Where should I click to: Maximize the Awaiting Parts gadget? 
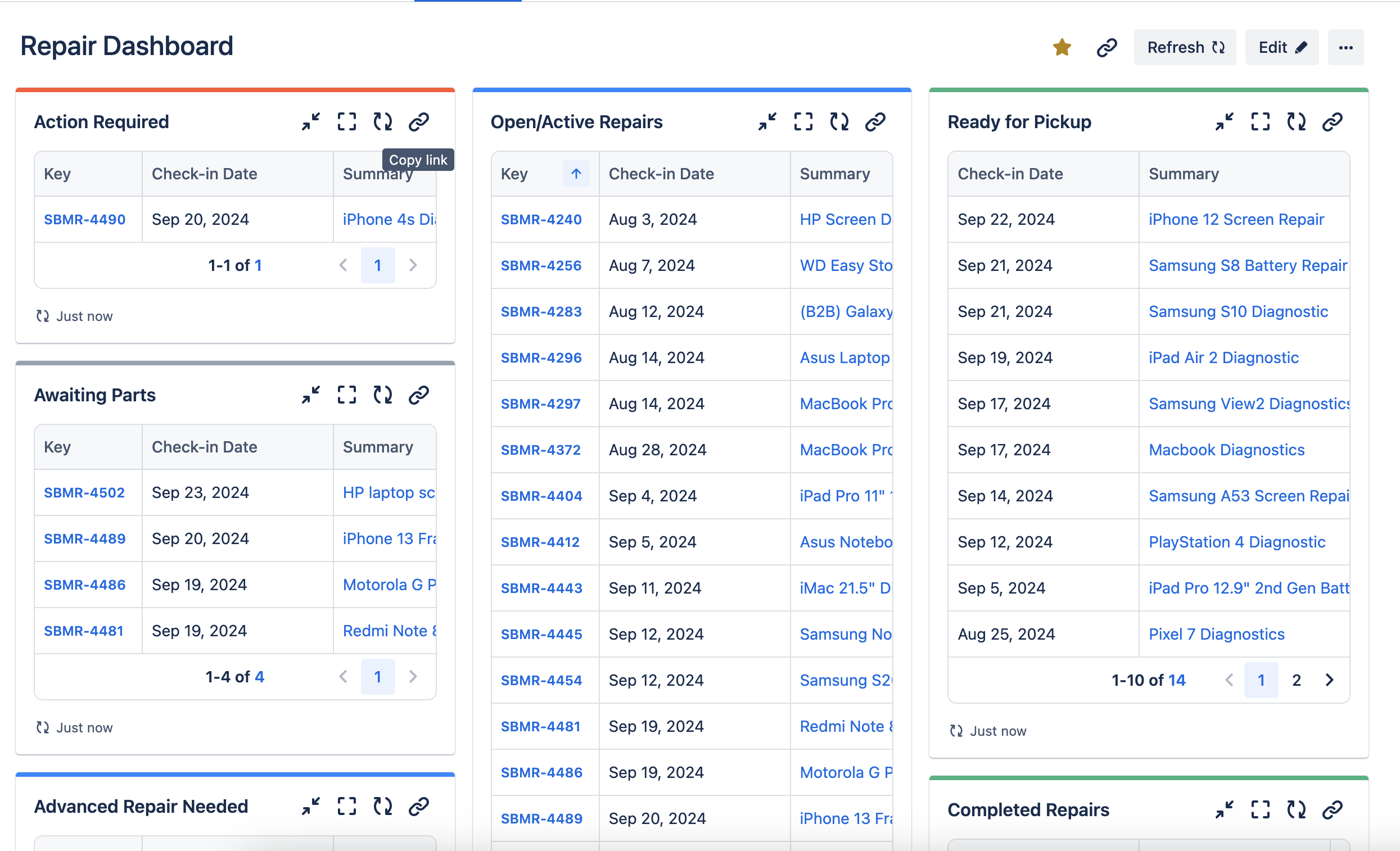pyautogui.click(x=346, y=395)
